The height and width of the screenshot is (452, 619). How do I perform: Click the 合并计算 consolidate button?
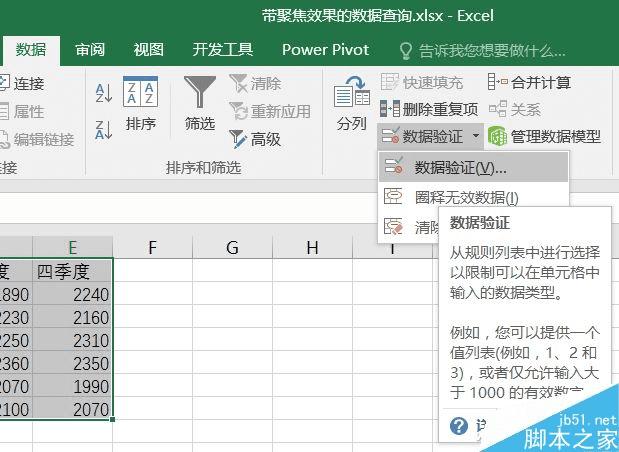click(529, 83)
